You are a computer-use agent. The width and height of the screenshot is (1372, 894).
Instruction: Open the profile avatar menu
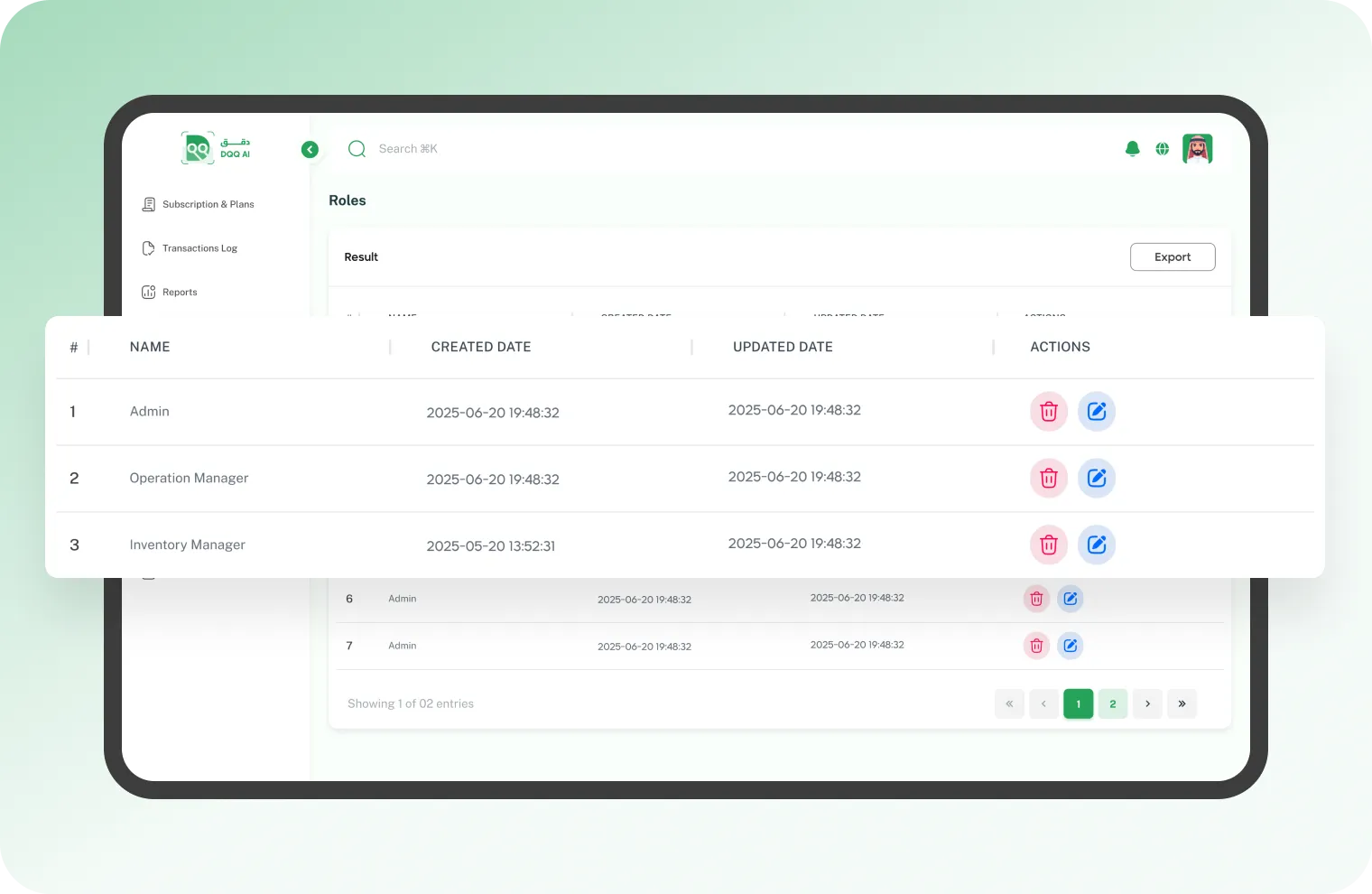click(x=1198, y=147)
